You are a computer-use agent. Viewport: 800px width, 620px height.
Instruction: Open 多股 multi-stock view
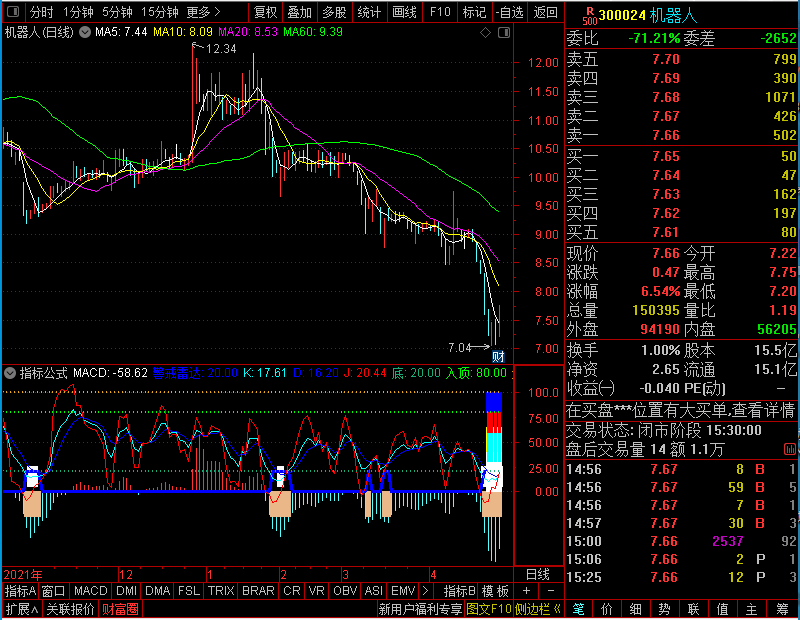[335, 12]
